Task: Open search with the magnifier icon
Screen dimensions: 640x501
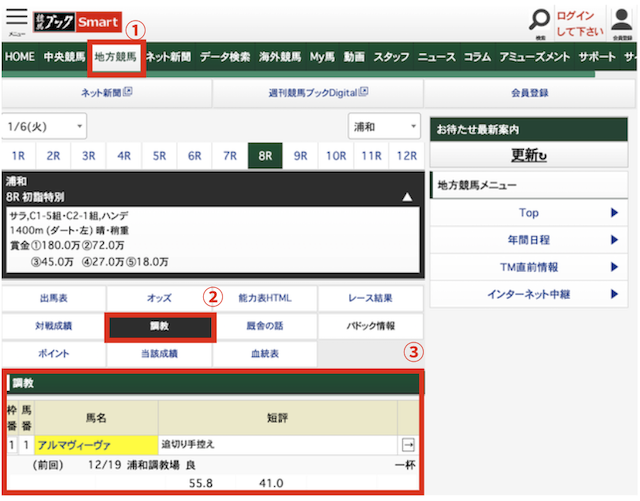Action: click(x=540, y=19)
